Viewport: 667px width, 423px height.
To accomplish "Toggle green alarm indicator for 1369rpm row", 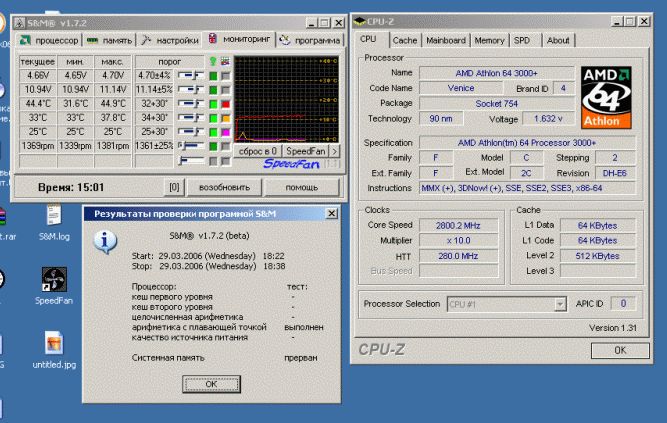I will point(213,146).
